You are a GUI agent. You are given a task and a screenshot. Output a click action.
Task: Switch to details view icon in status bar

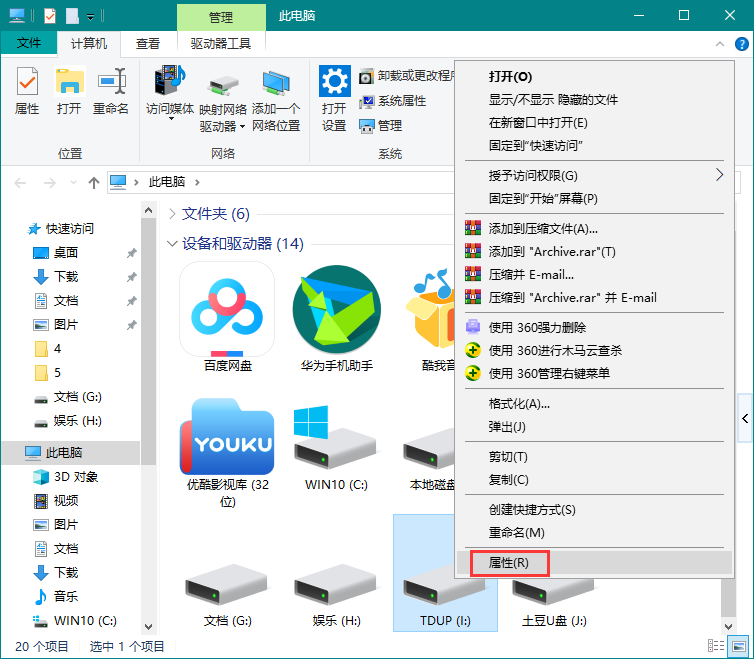716,646
